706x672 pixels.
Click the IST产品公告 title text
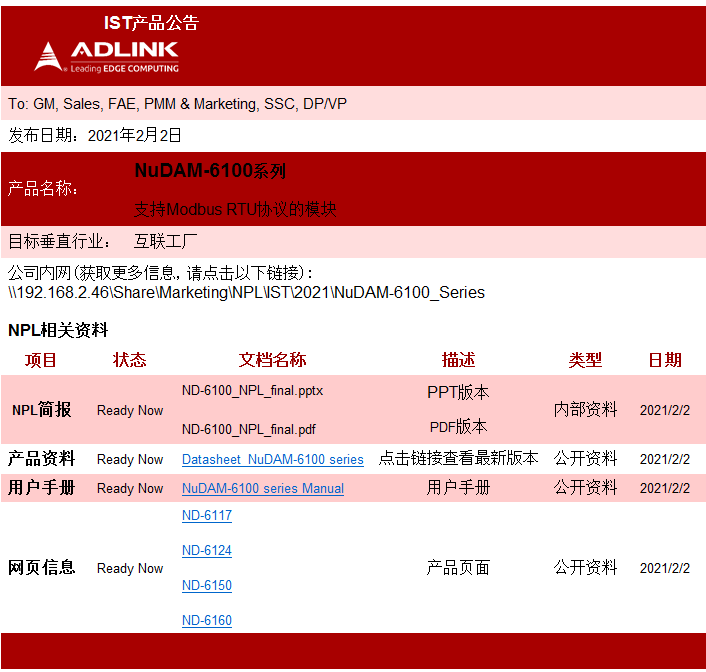pos(151,23)
